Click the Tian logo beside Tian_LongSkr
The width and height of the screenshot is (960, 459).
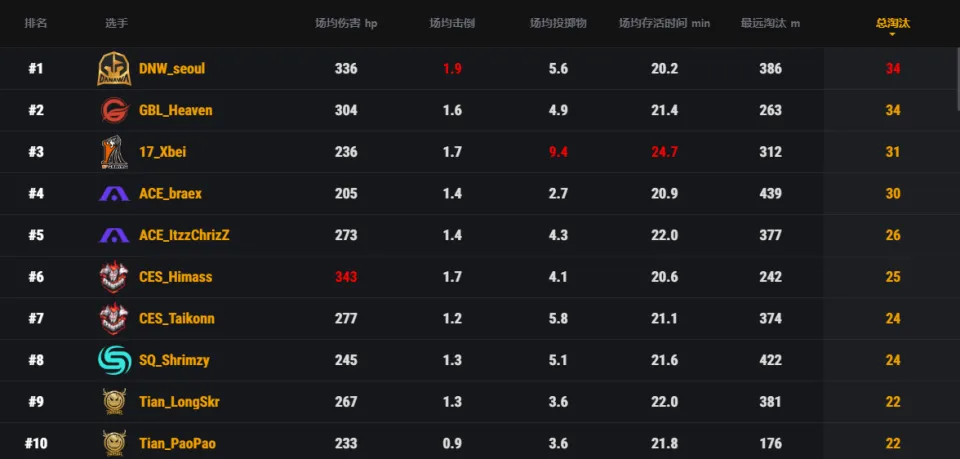point(114,402)
